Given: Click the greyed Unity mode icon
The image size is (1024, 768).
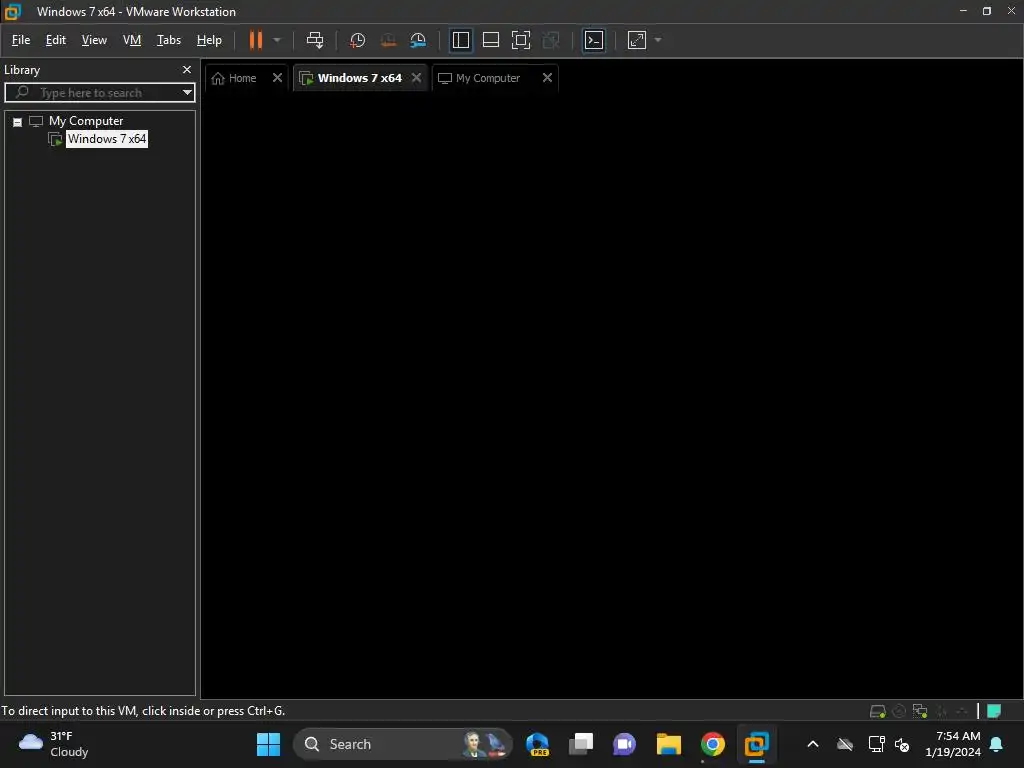Looking at the screenshot, I should [x=551, y=40].
